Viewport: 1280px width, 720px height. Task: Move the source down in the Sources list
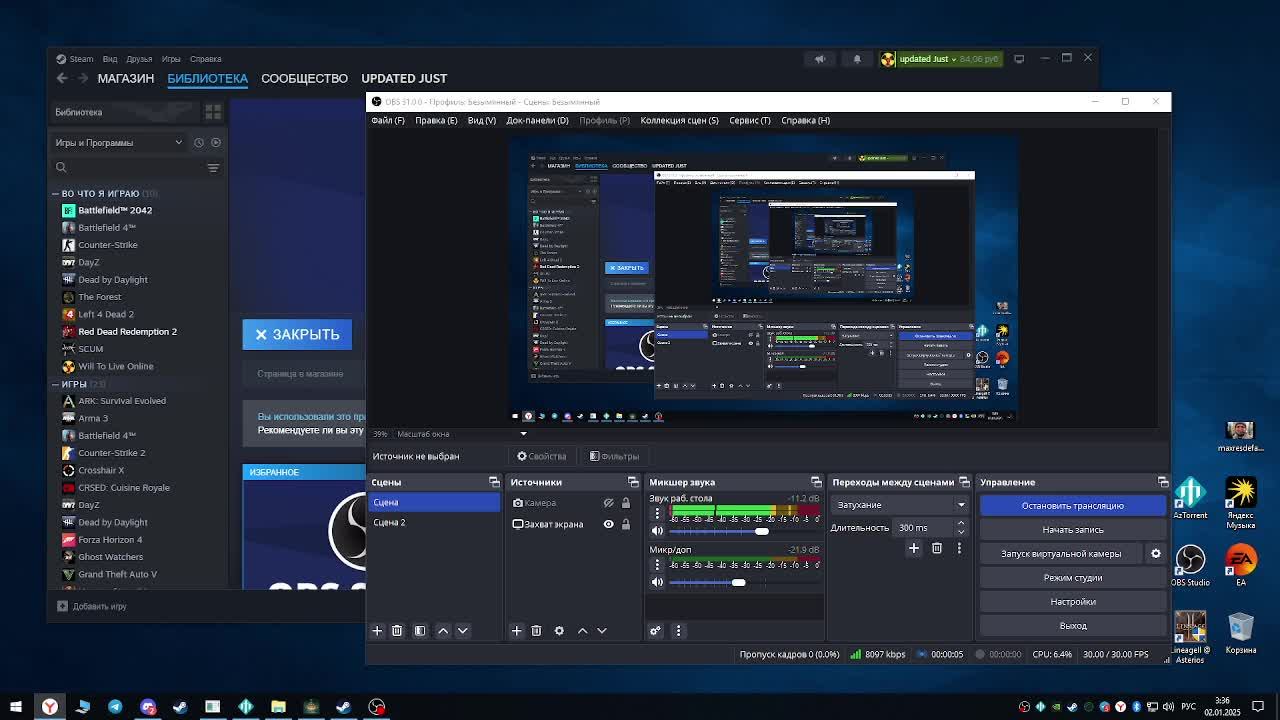tap(602, 631)
